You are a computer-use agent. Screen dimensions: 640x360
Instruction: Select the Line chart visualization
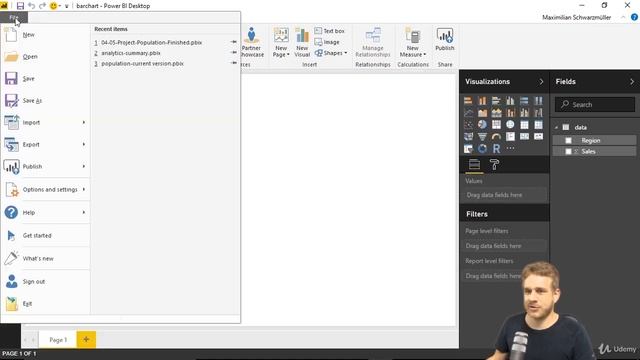(468, 113)
